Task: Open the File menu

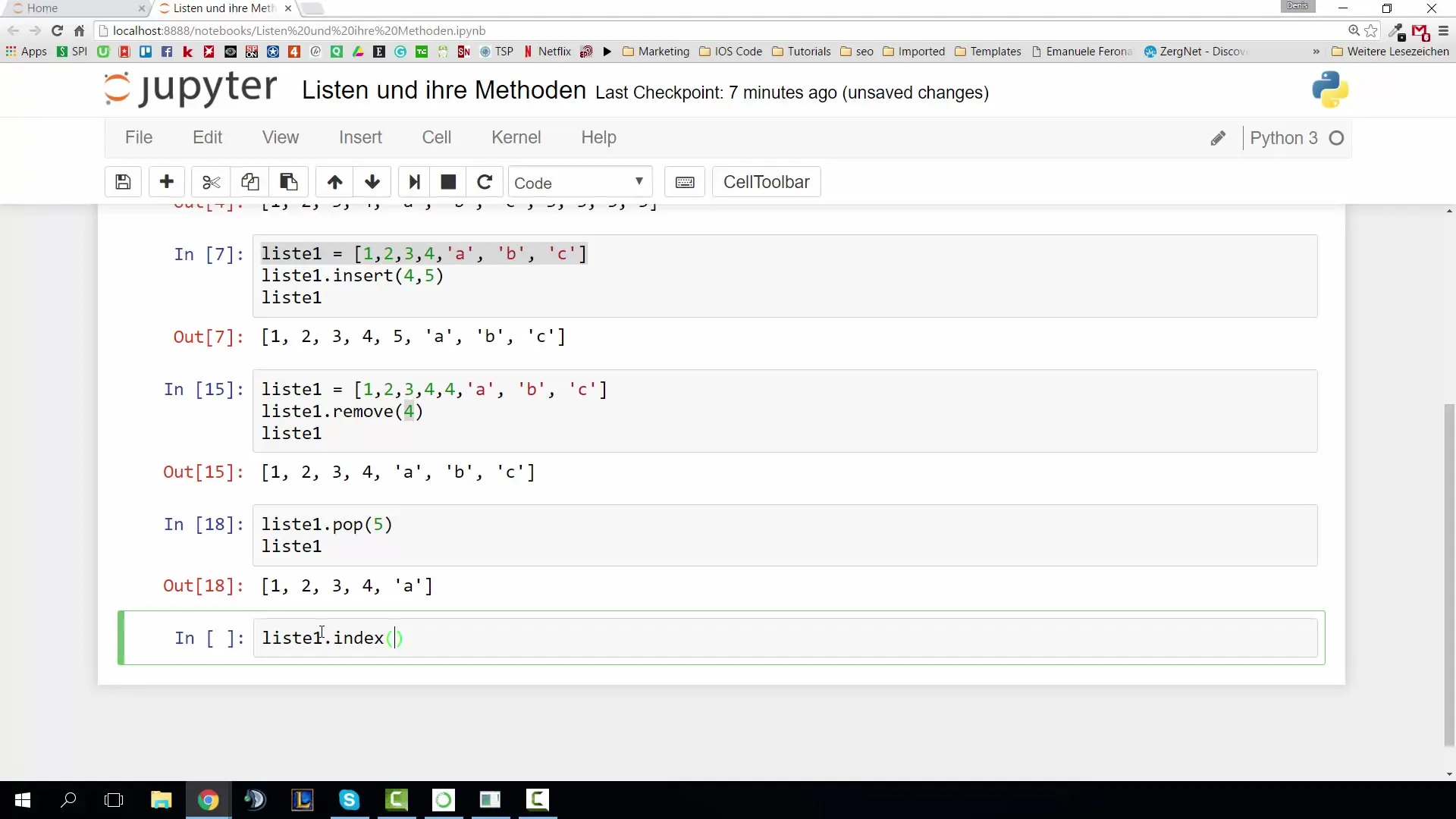Action: click(139, 137)
